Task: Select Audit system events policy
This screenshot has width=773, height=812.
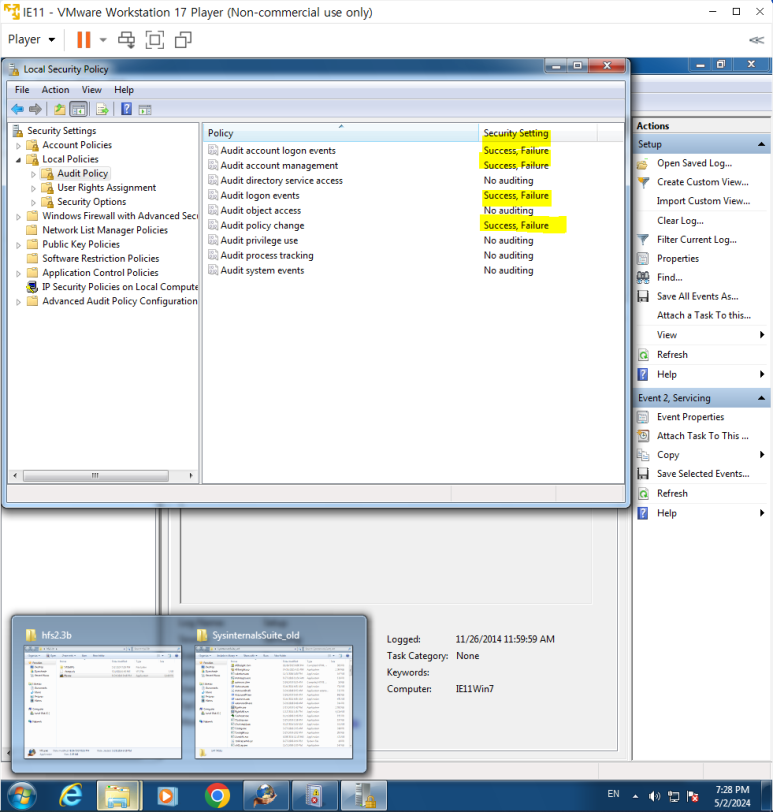Action: click(262, 270)
